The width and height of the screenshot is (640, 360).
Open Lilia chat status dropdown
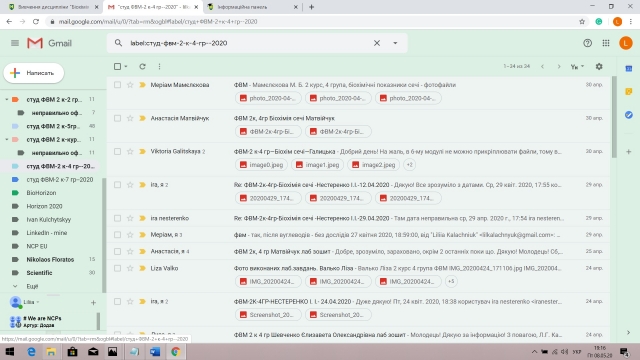[38, 302]
